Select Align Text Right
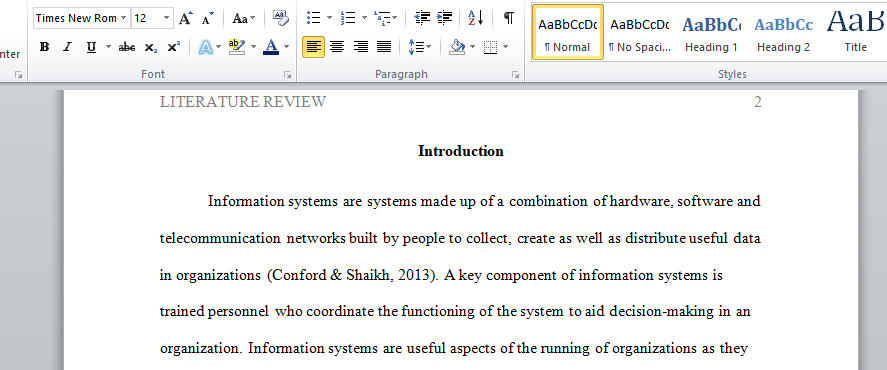887x370 pixels. pos(361,48)
